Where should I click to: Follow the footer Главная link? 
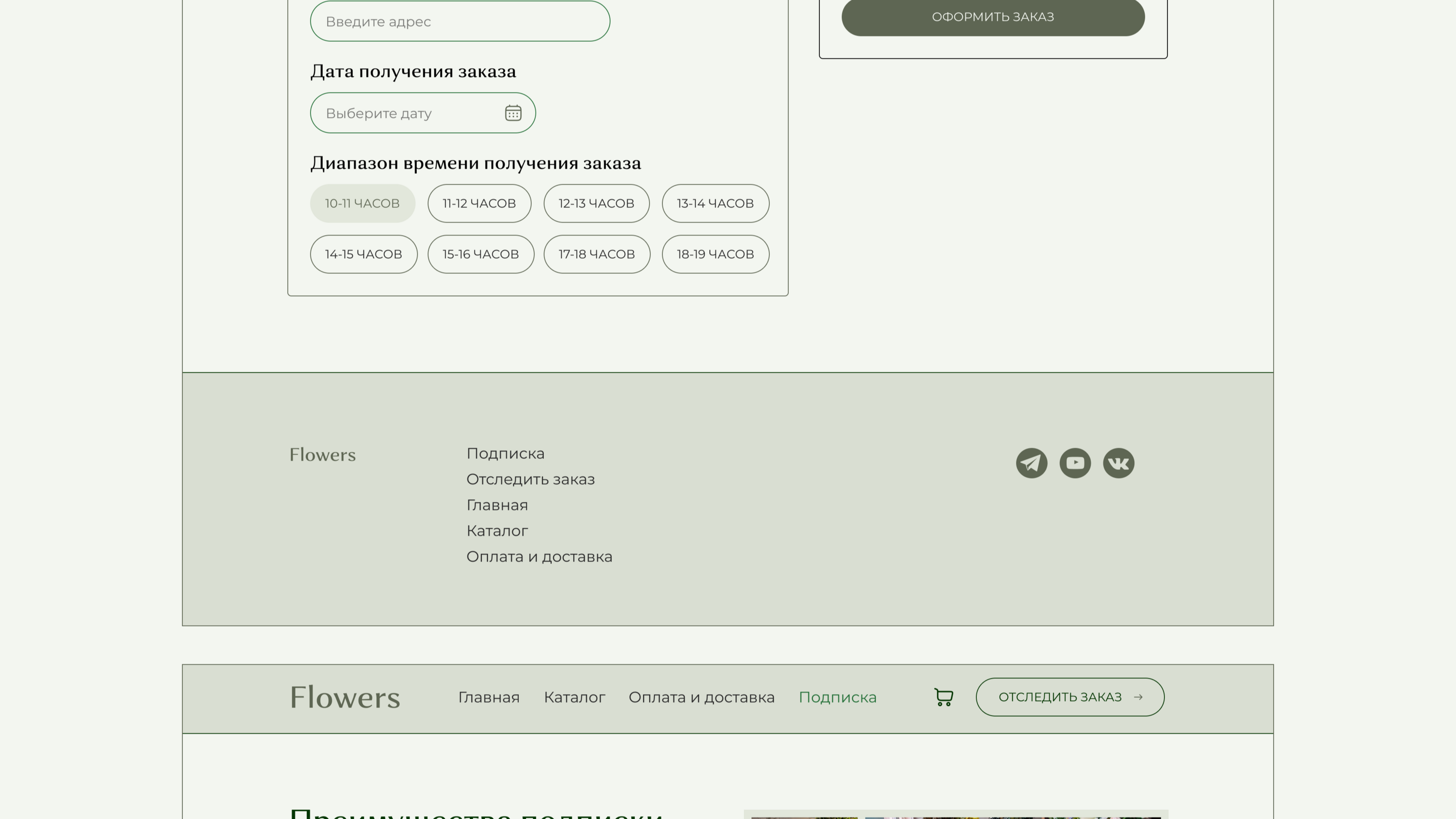coord(497,506)
